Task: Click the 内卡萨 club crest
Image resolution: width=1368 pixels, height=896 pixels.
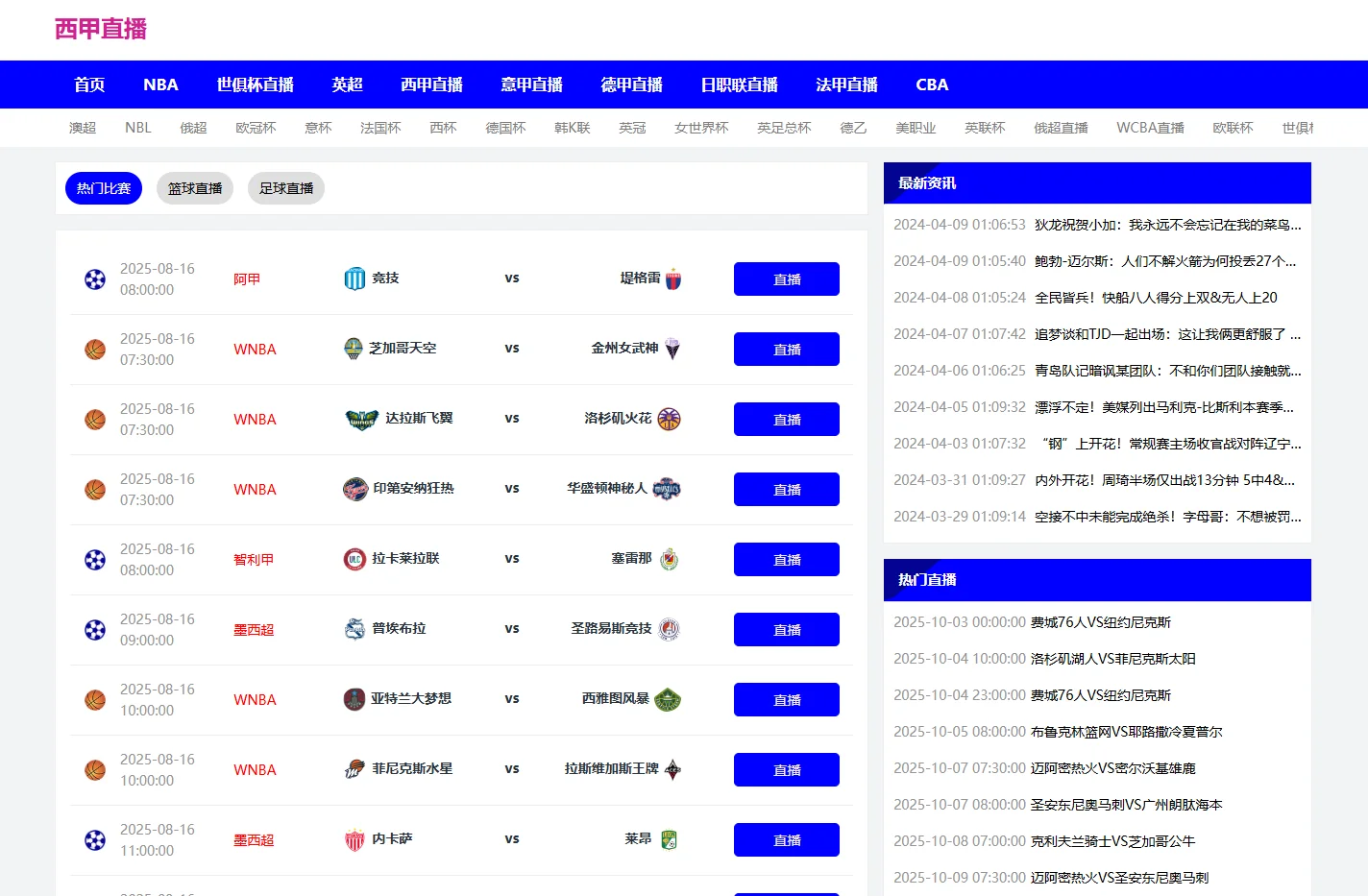Action: click(x=354, y=839)
